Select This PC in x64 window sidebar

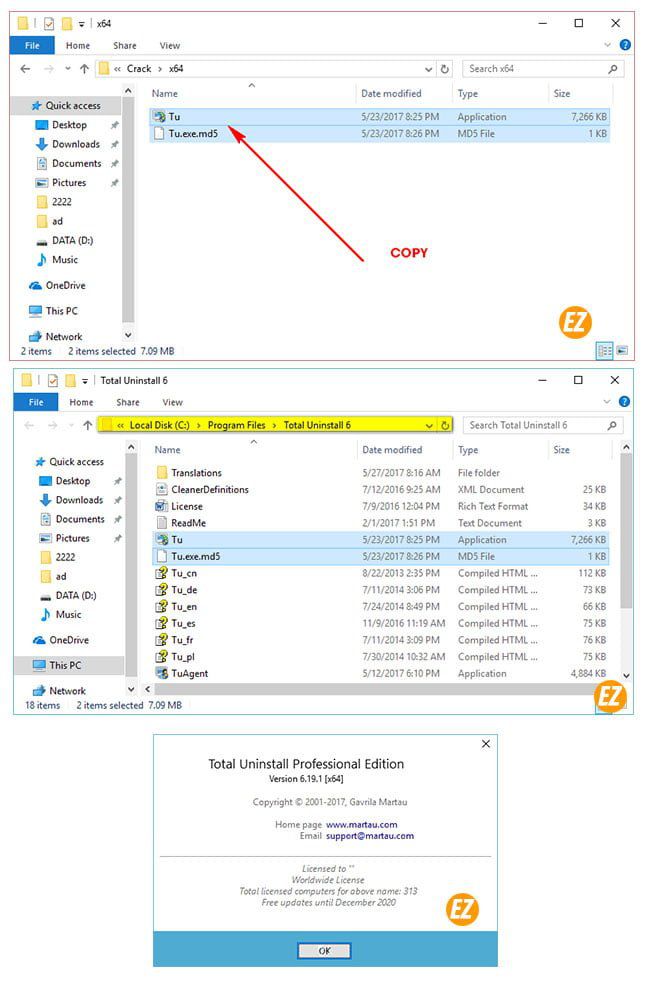(x=61, y=311)
